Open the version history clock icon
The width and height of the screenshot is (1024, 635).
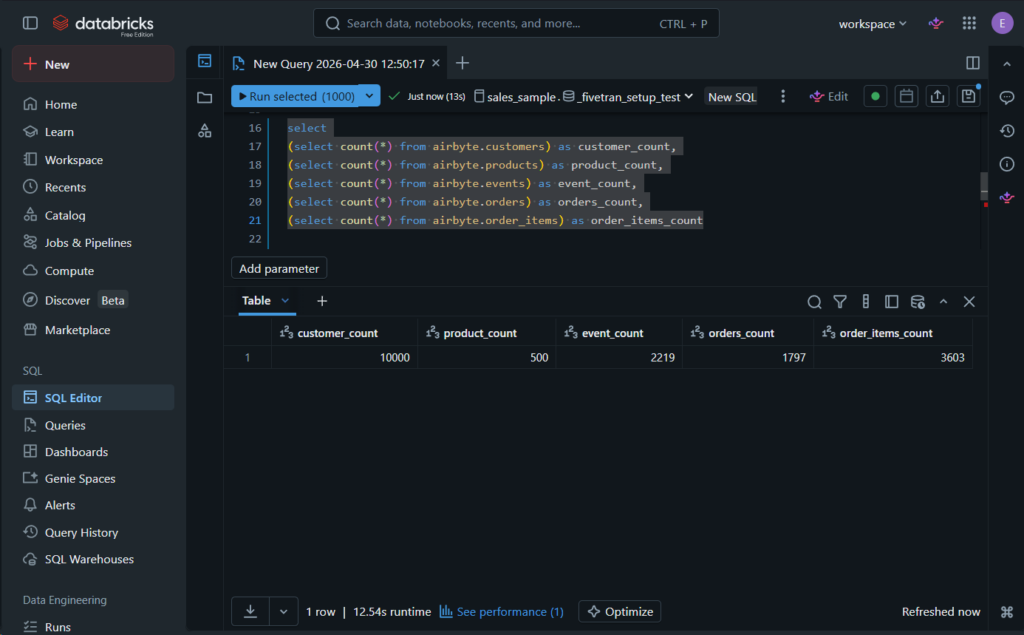[1006, 131]
